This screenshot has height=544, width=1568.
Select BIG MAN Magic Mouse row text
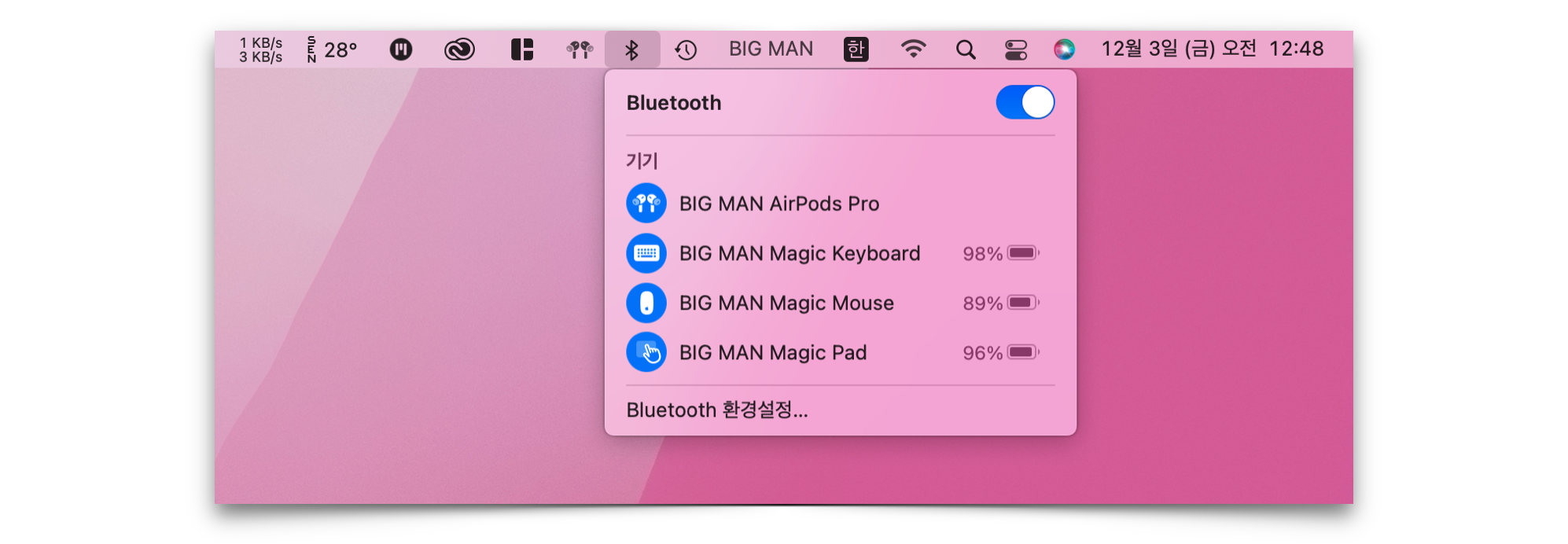click(786, 303)
